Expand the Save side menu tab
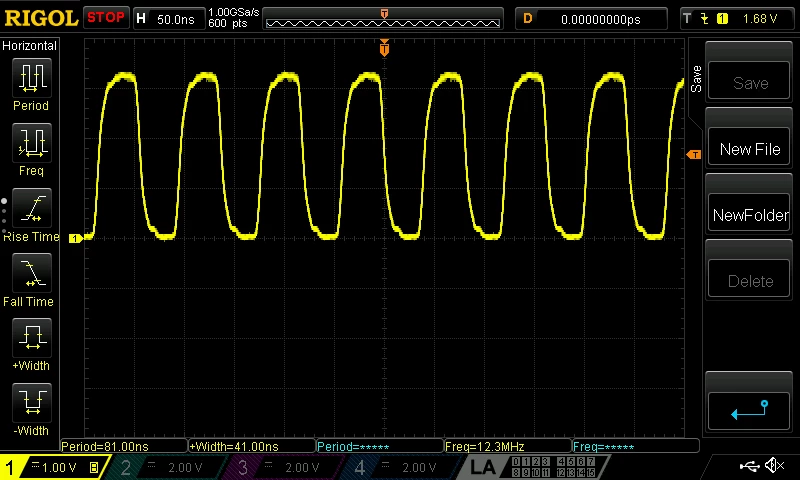The image size is (800, 480). [x=696, y=79]
